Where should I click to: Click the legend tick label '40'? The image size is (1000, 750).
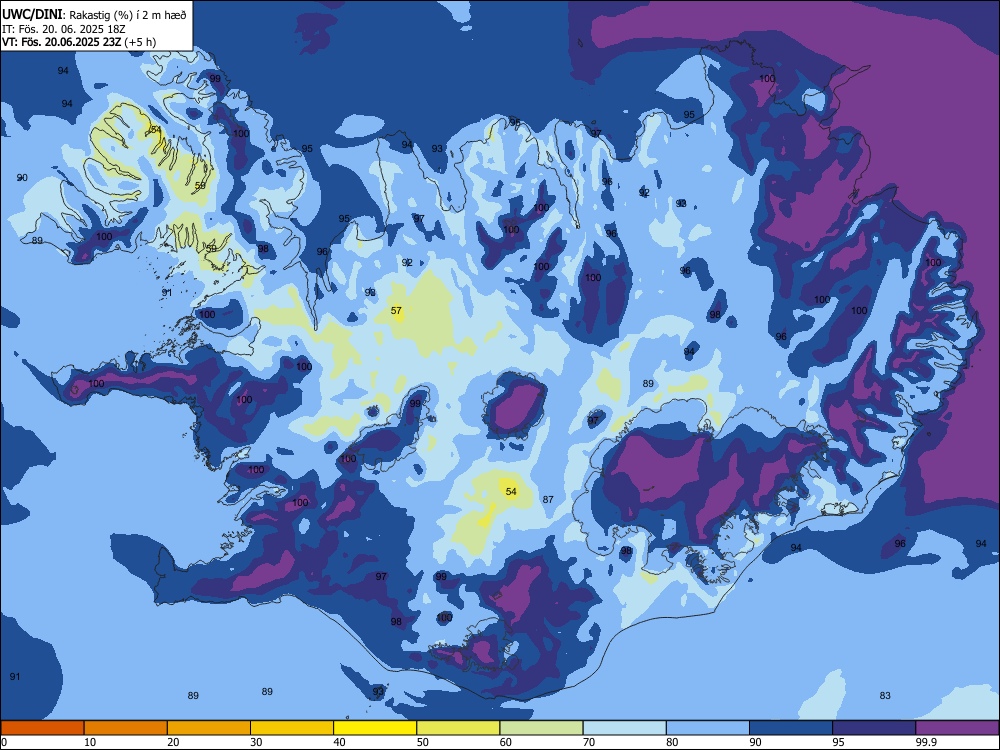click(339, 742)
